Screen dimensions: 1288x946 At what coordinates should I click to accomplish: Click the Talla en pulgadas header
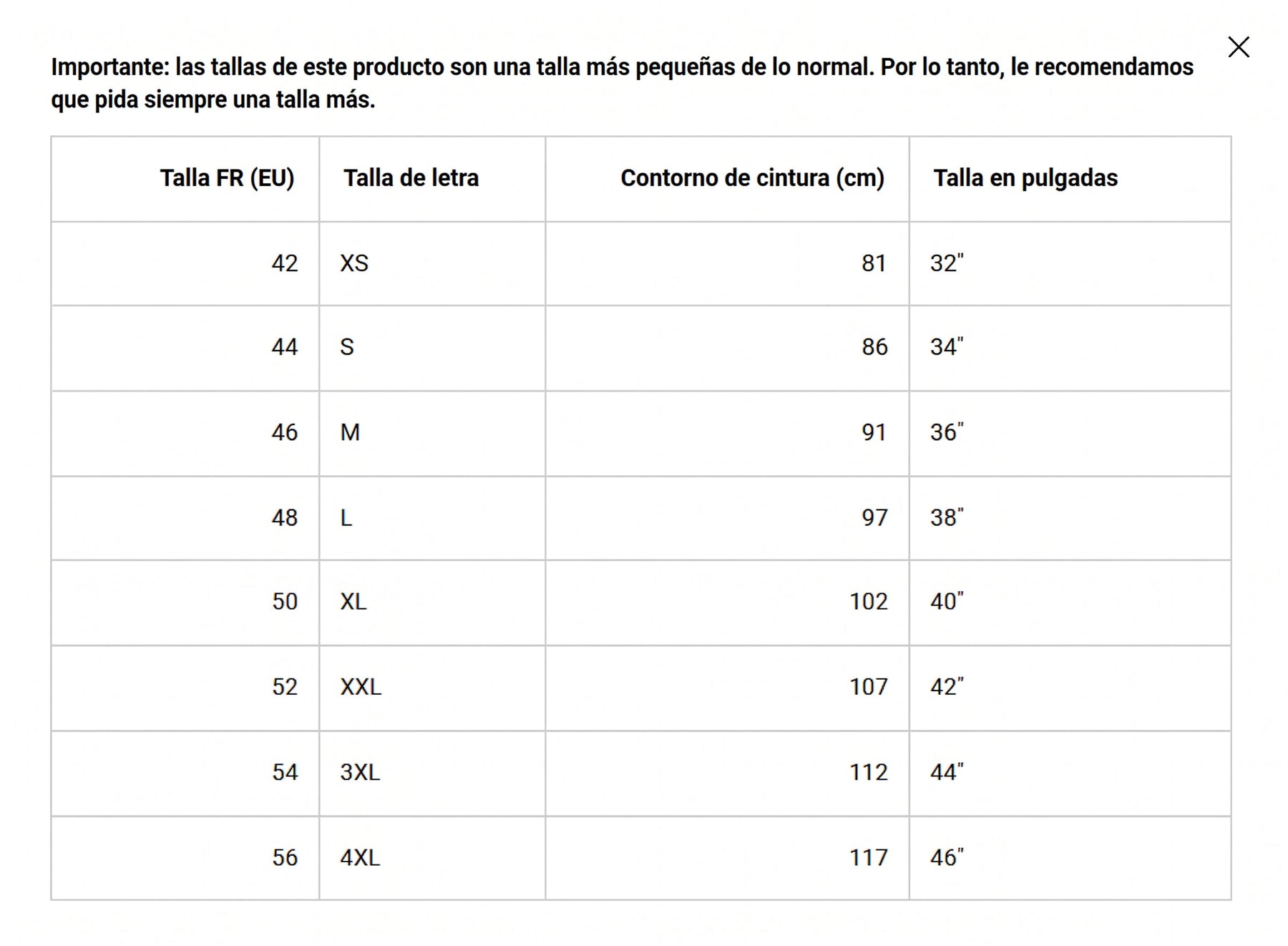tap(1025, 178)
